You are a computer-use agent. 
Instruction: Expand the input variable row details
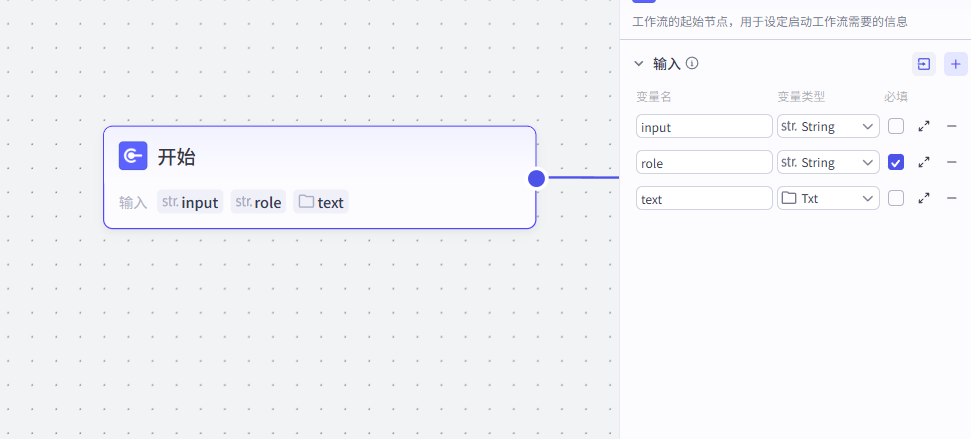(x=924, y=126)
